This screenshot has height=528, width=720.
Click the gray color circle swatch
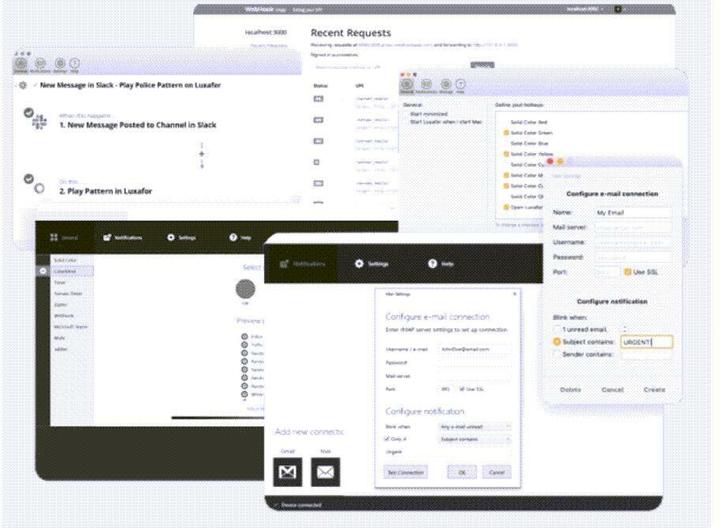[x=245, y=288]
